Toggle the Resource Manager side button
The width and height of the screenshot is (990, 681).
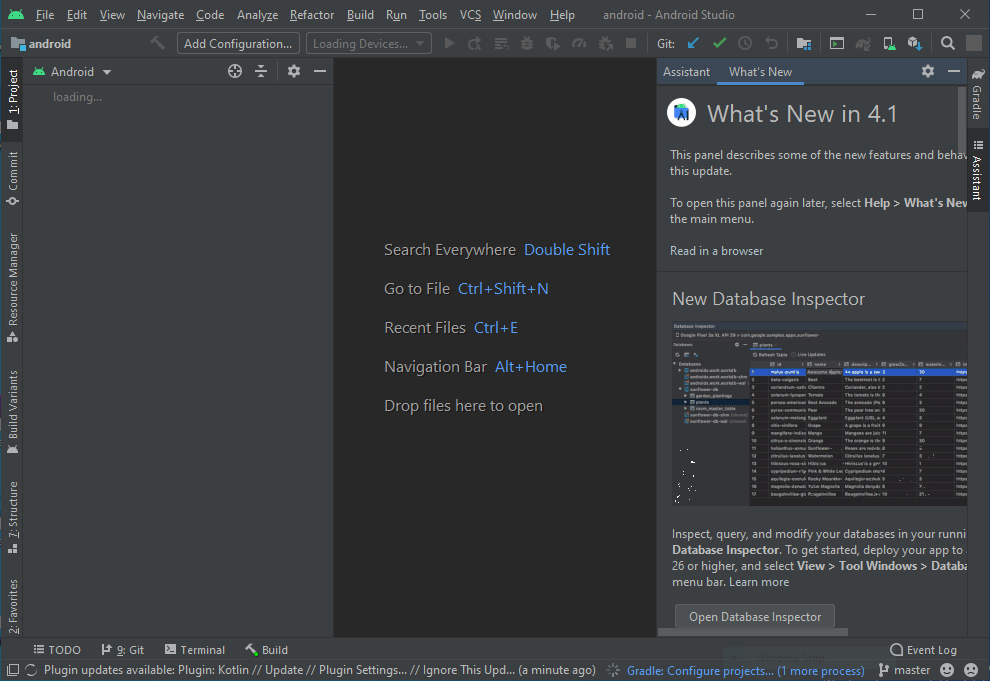(x=13, y=288)
